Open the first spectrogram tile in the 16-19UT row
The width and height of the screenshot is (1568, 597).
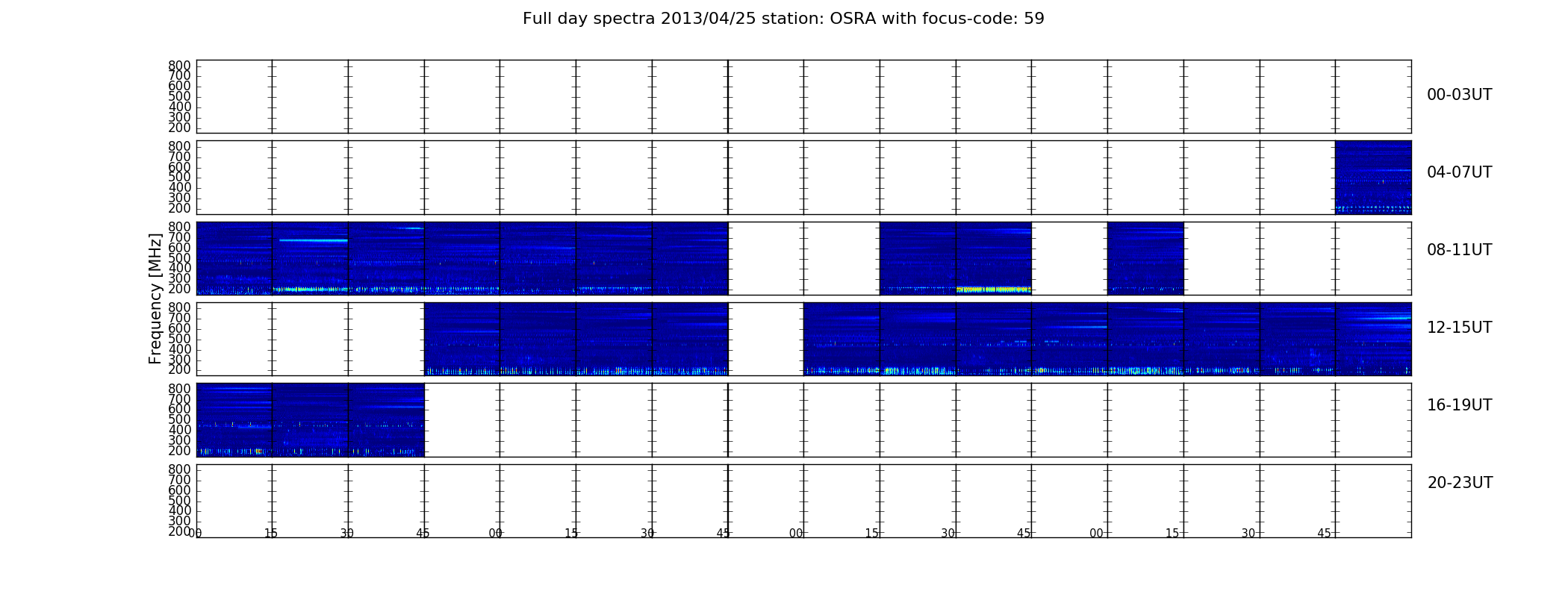tap(234, 419)
